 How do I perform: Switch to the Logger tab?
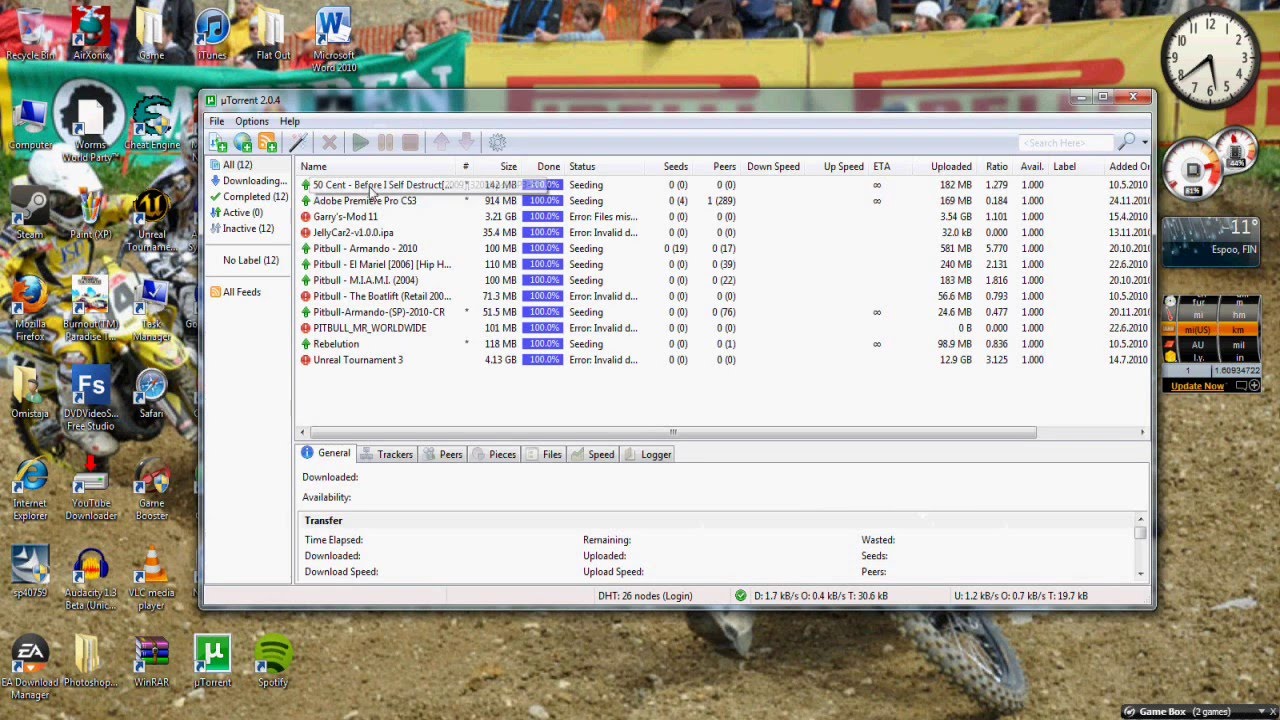point(648,455)
